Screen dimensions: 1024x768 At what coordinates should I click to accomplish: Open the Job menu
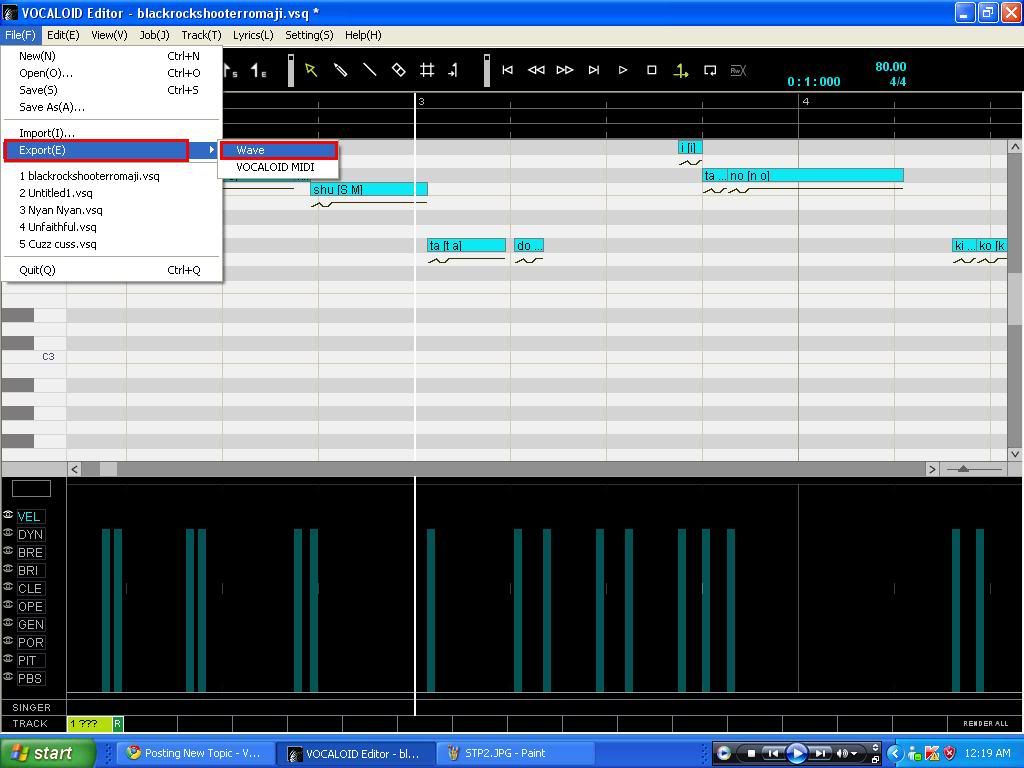(155, 35)
